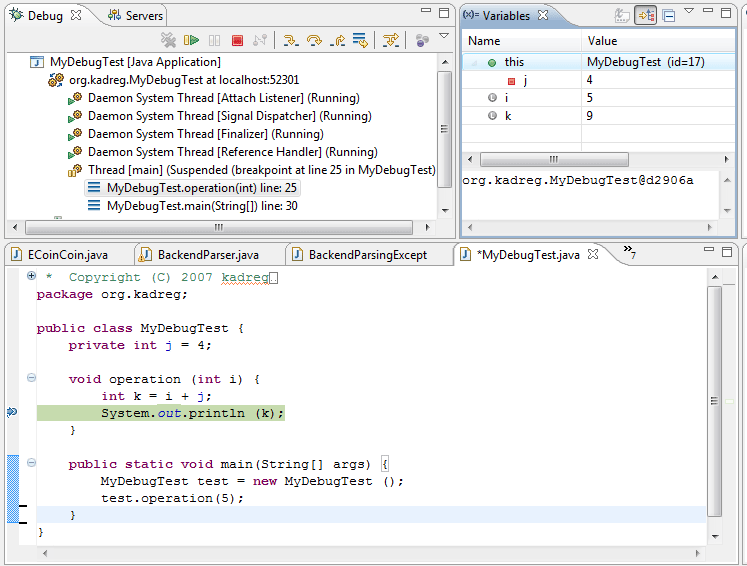Click the red Terminate button
The height and width of the screenshot is (566, 747).
point(237,41)
